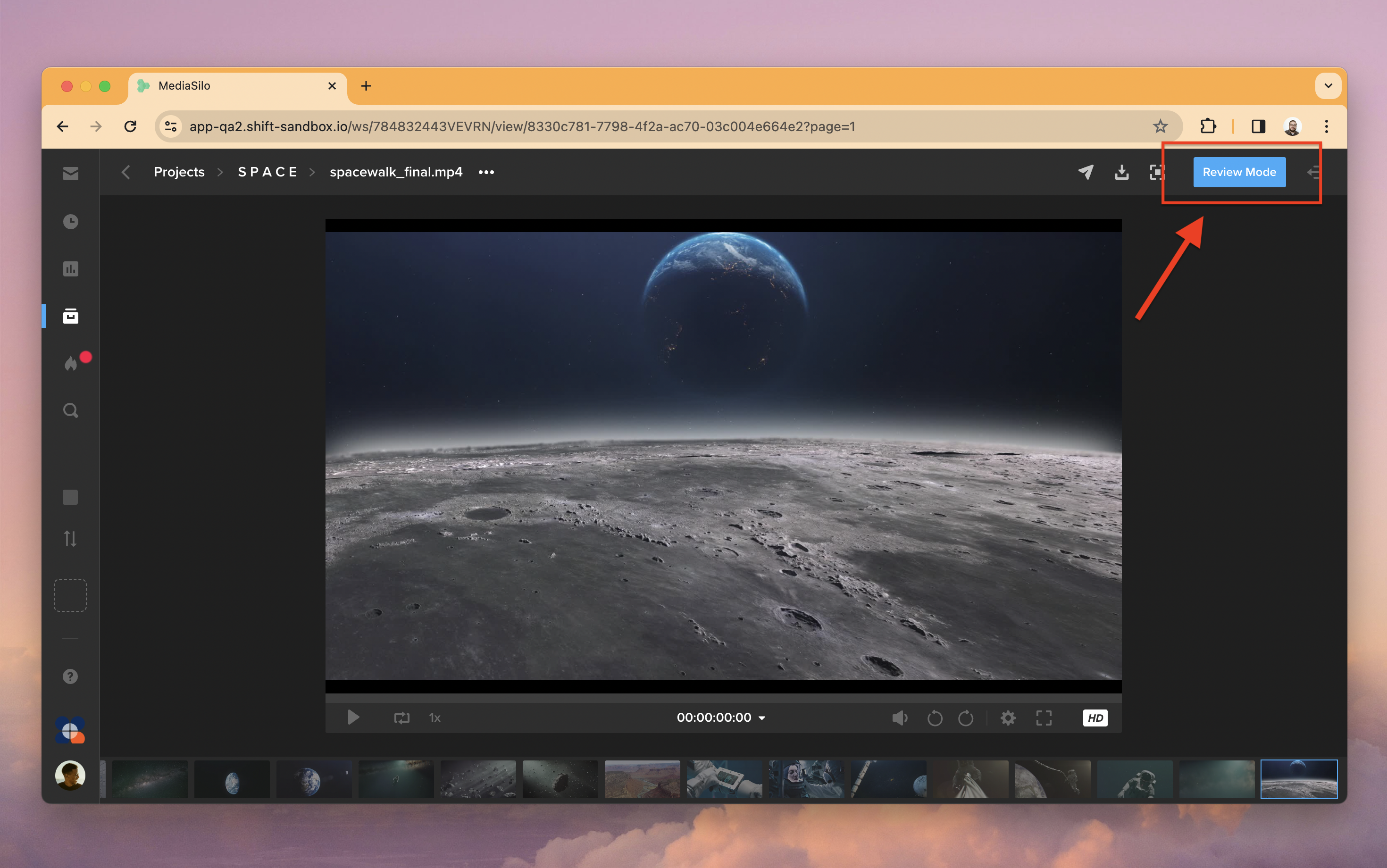Toggle HD quality badge
1387x868 pixels.
pos(1095,718)
